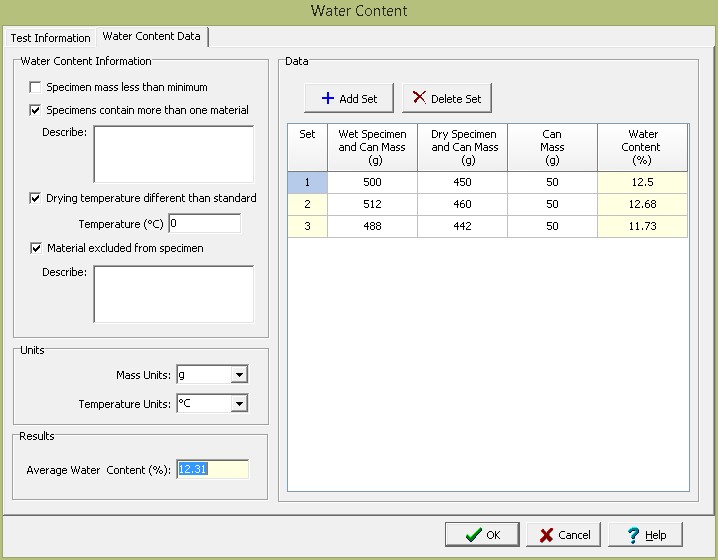Open the Mass Units dropdown
Viewport: 718px width, 560px height.
tap(238, 375)
